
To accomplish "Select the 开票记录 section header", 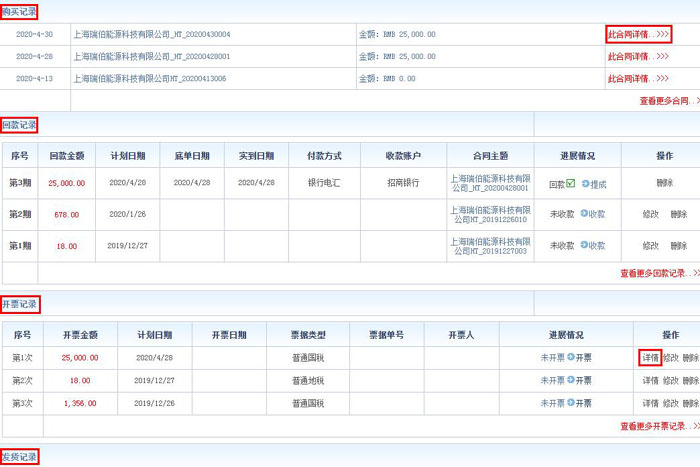I will click(19, 303).
